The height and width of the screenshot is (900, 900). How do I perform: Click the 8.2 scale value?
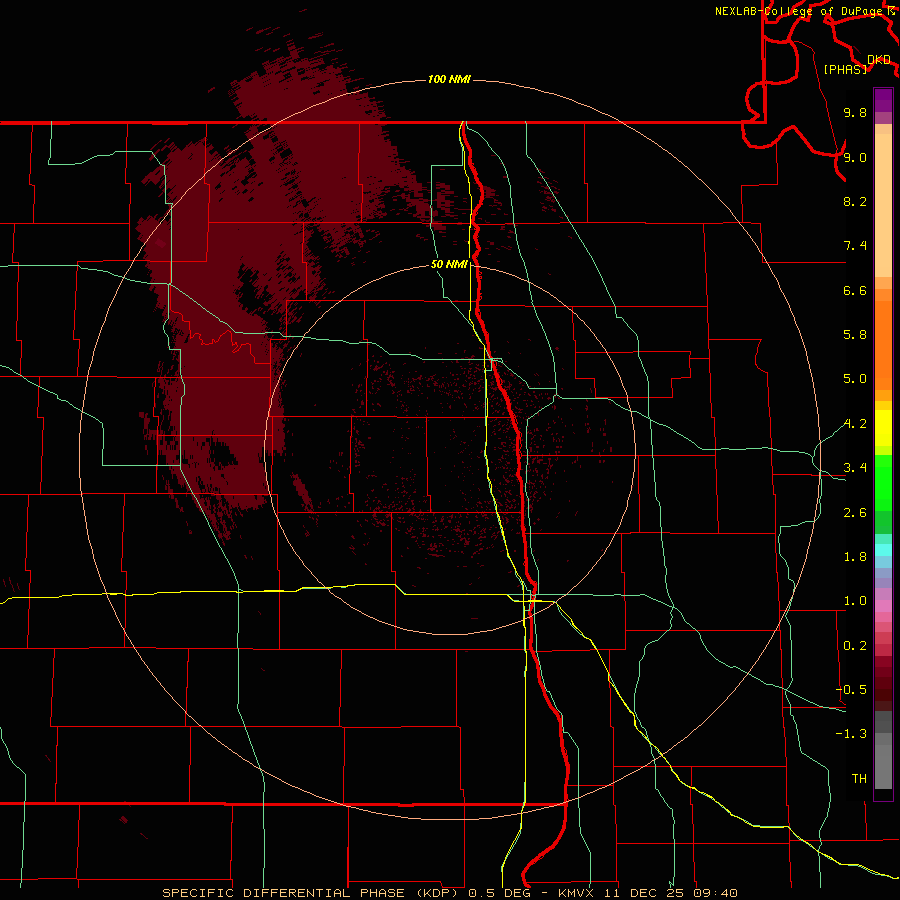pos(855,201)
